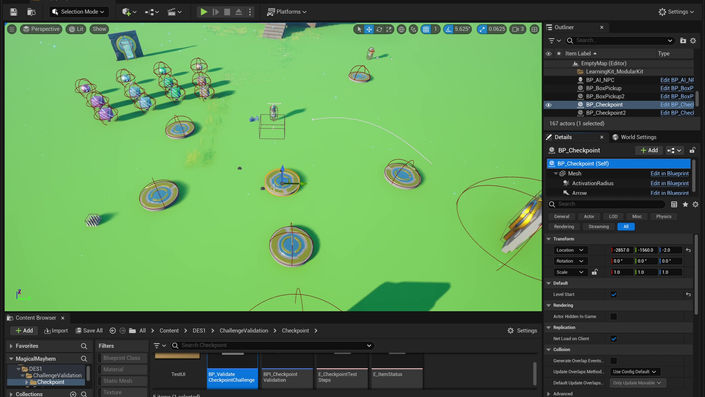Click the favorites star icon in Details

coord(685,204)
